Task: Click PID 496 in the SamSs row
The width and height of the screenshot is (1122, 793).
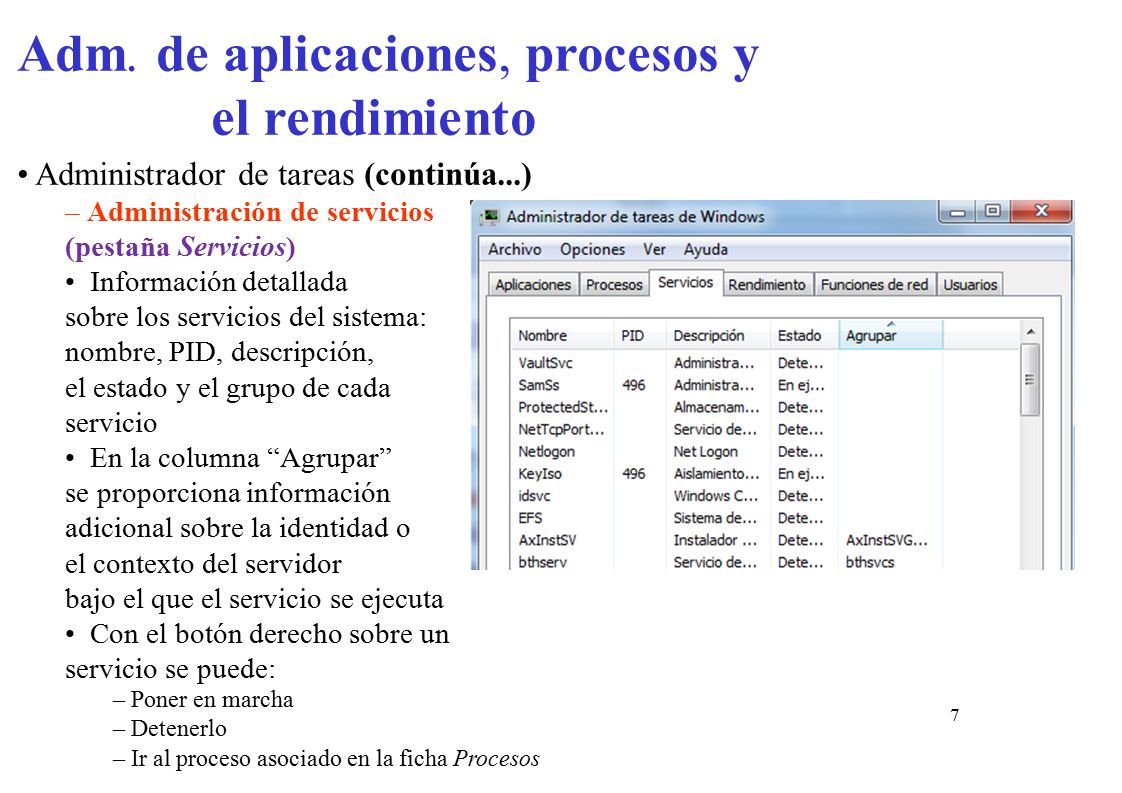Action: (633, 385)
